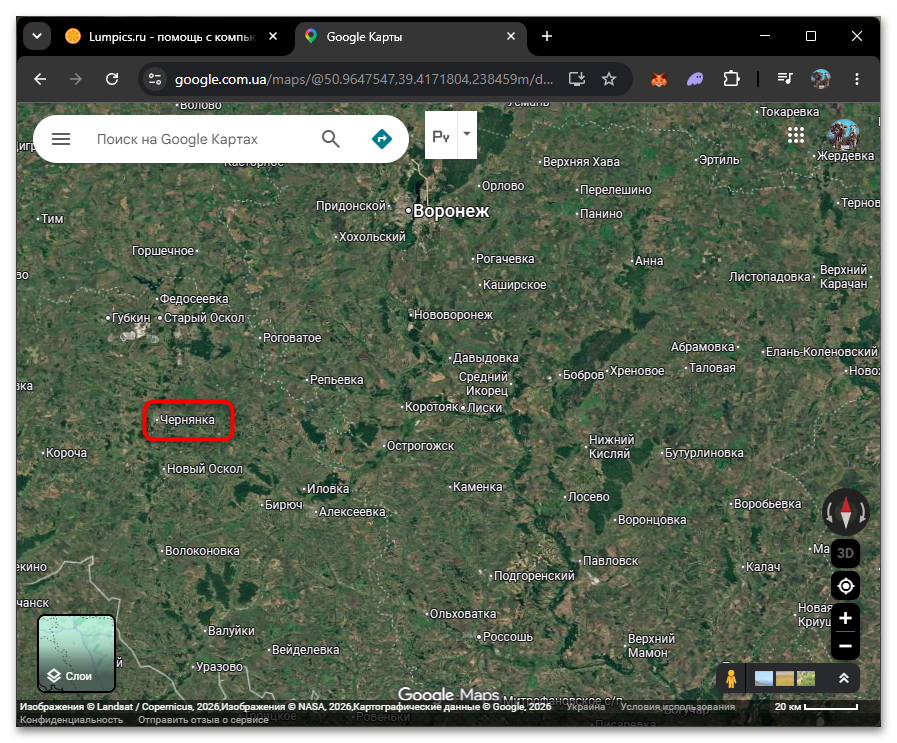
Task: Zoom out with the minus button
Action: [845, 646]
